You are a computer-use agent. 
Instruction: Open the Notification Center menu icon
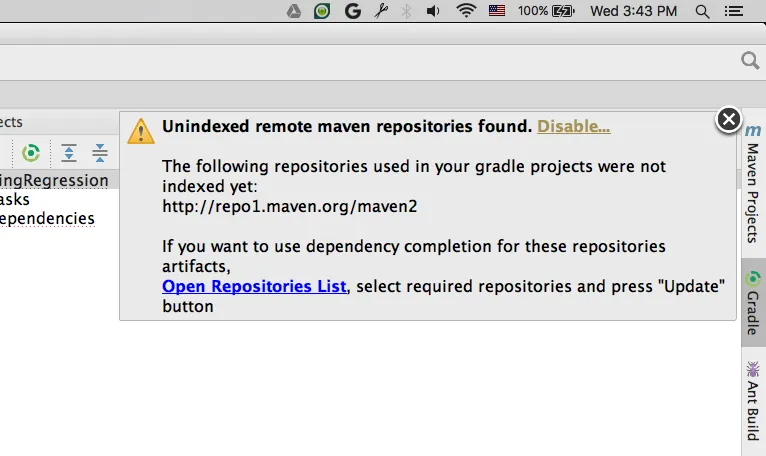click(733, 11)
